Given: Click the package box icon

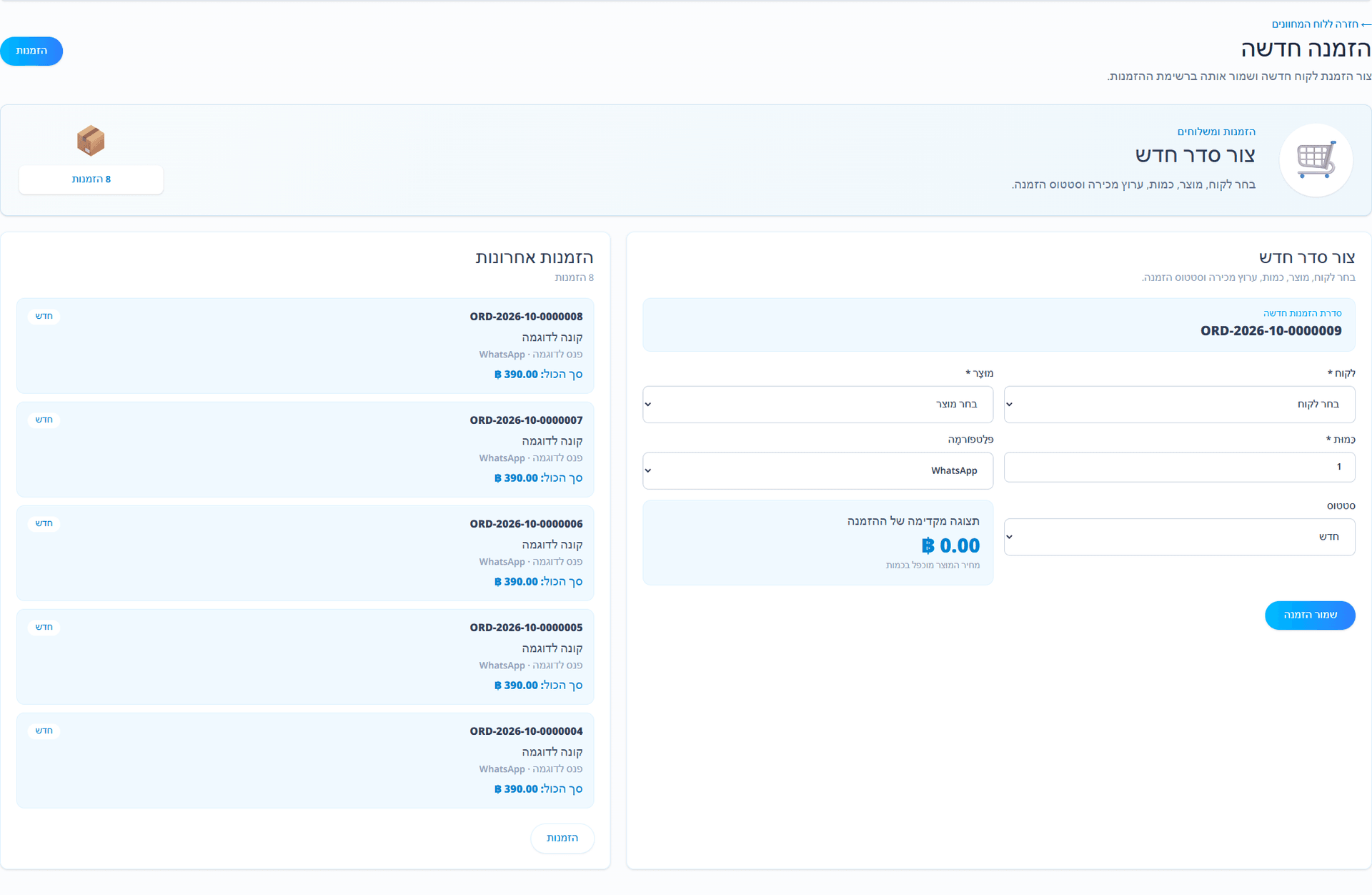Looking at the screenshot, I should pyautogui.click(x=91, y=140).
